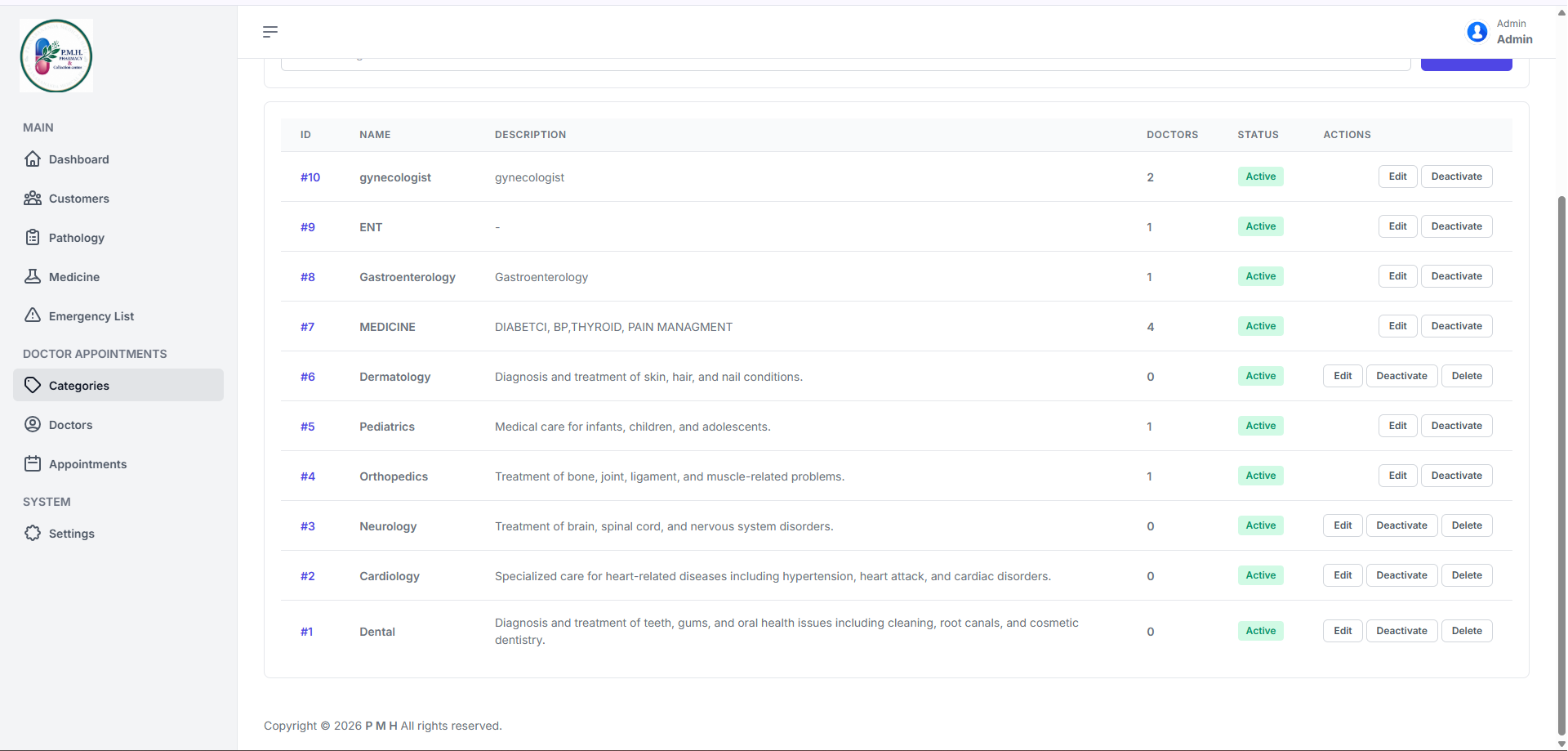Click the Appointments calendar icon

click(x=33, y=463)
